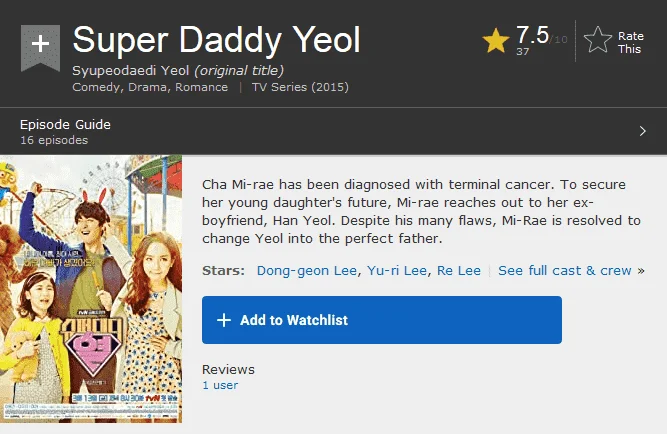Select the Drama genre link
This screenshot has height=434, width=667.
(x=149, y=87)
